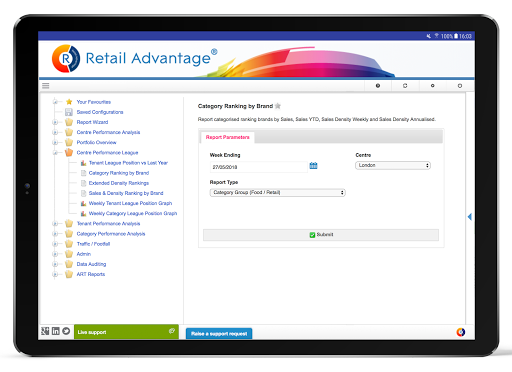Click the blue arrow on the right edge
Screen dimensions: 512x372
pos(470,217)
